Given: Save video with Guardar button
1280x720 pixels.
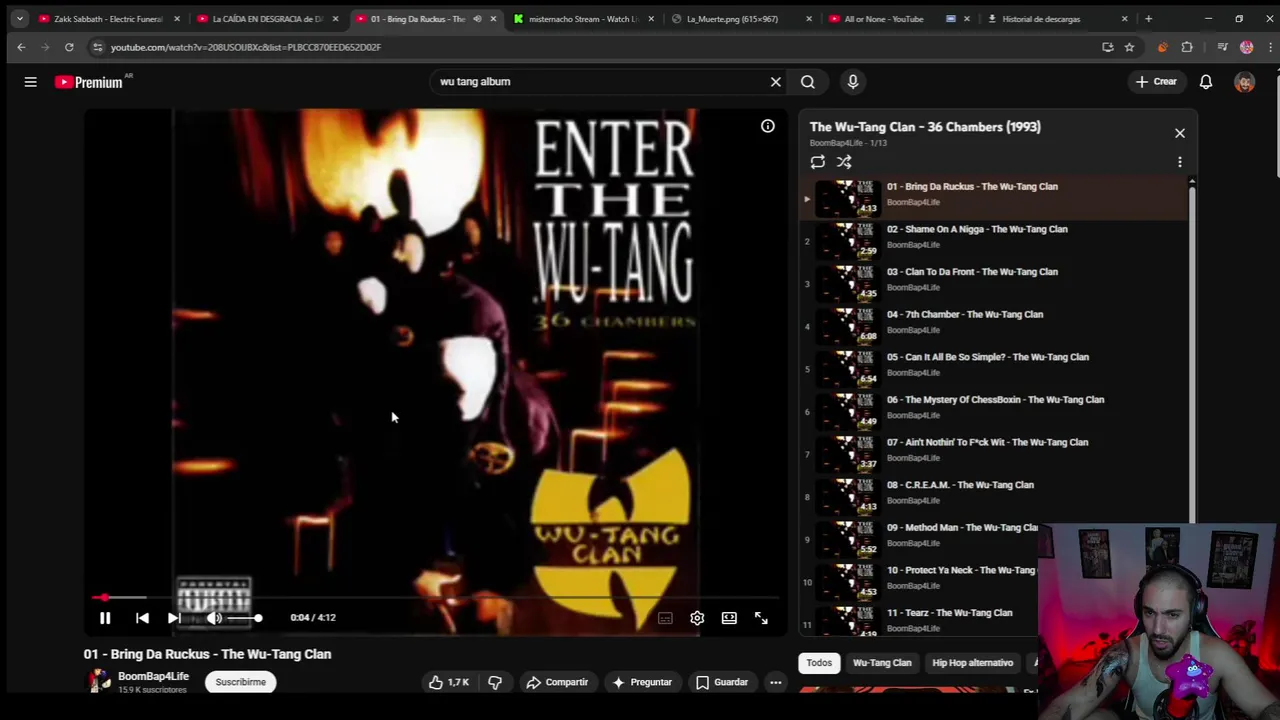Looking at the screenshot, I should click(x=722, y=682).
